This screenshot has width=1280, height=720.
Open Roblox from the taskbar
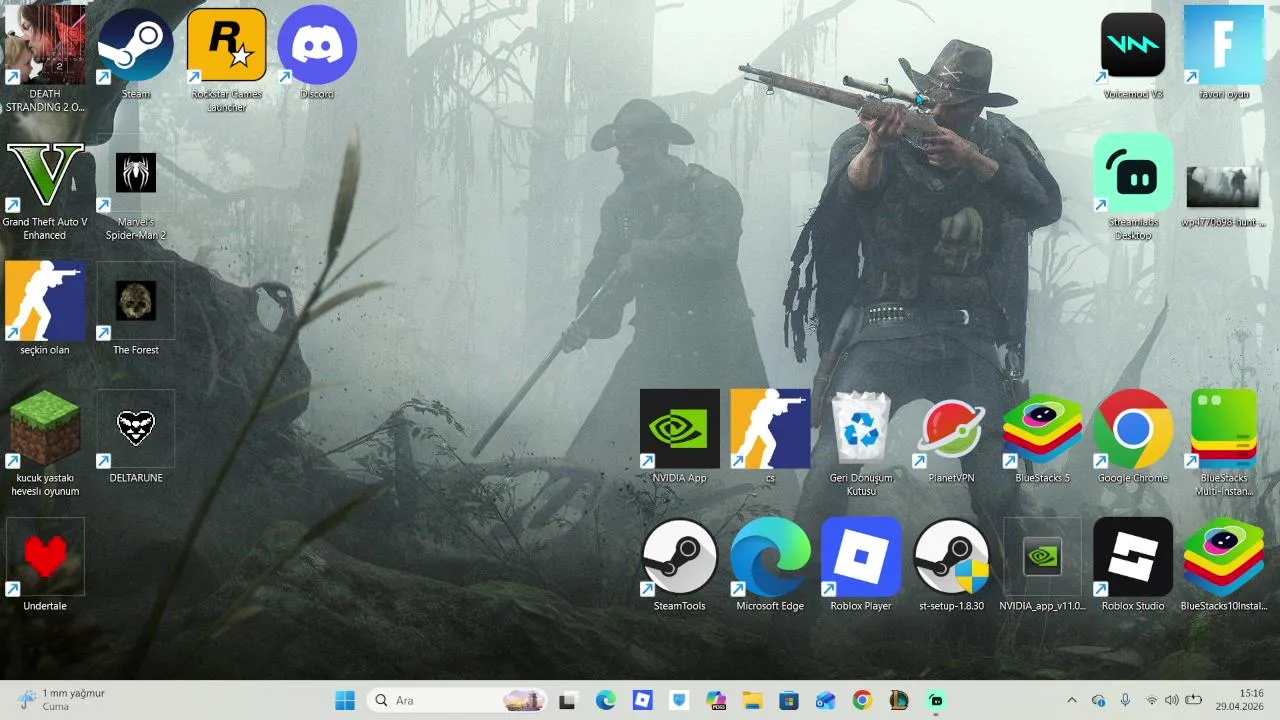pos(643,700)
